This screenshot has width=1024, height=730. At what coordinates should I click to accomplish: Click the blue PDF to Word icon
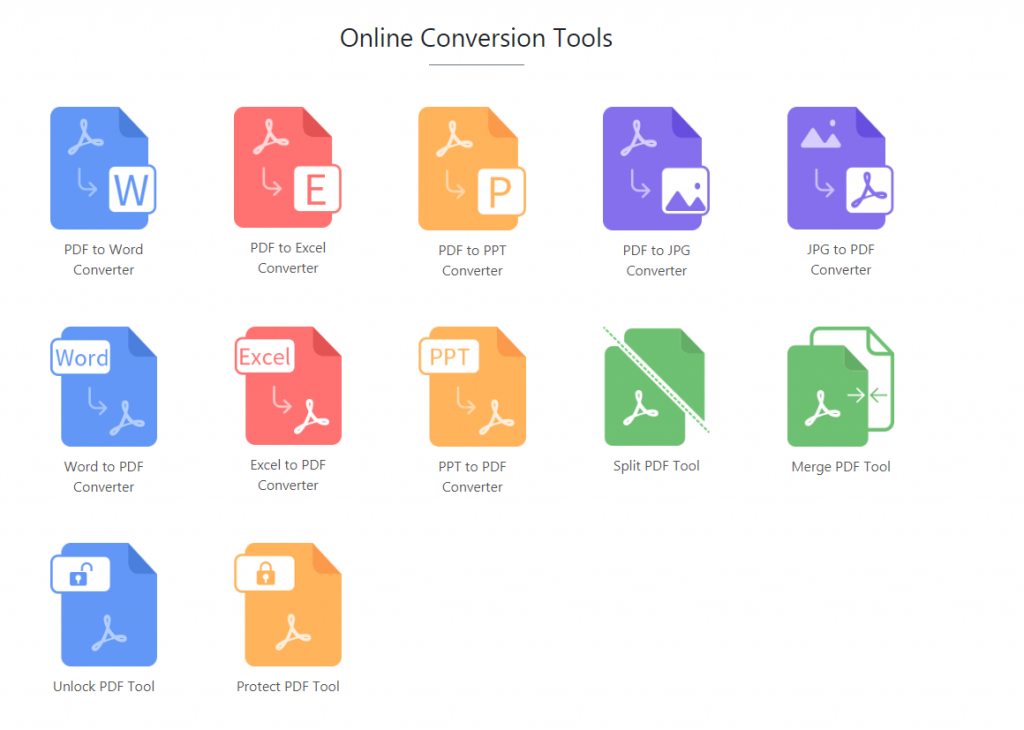pyautogui.click(x=104, y=168)
